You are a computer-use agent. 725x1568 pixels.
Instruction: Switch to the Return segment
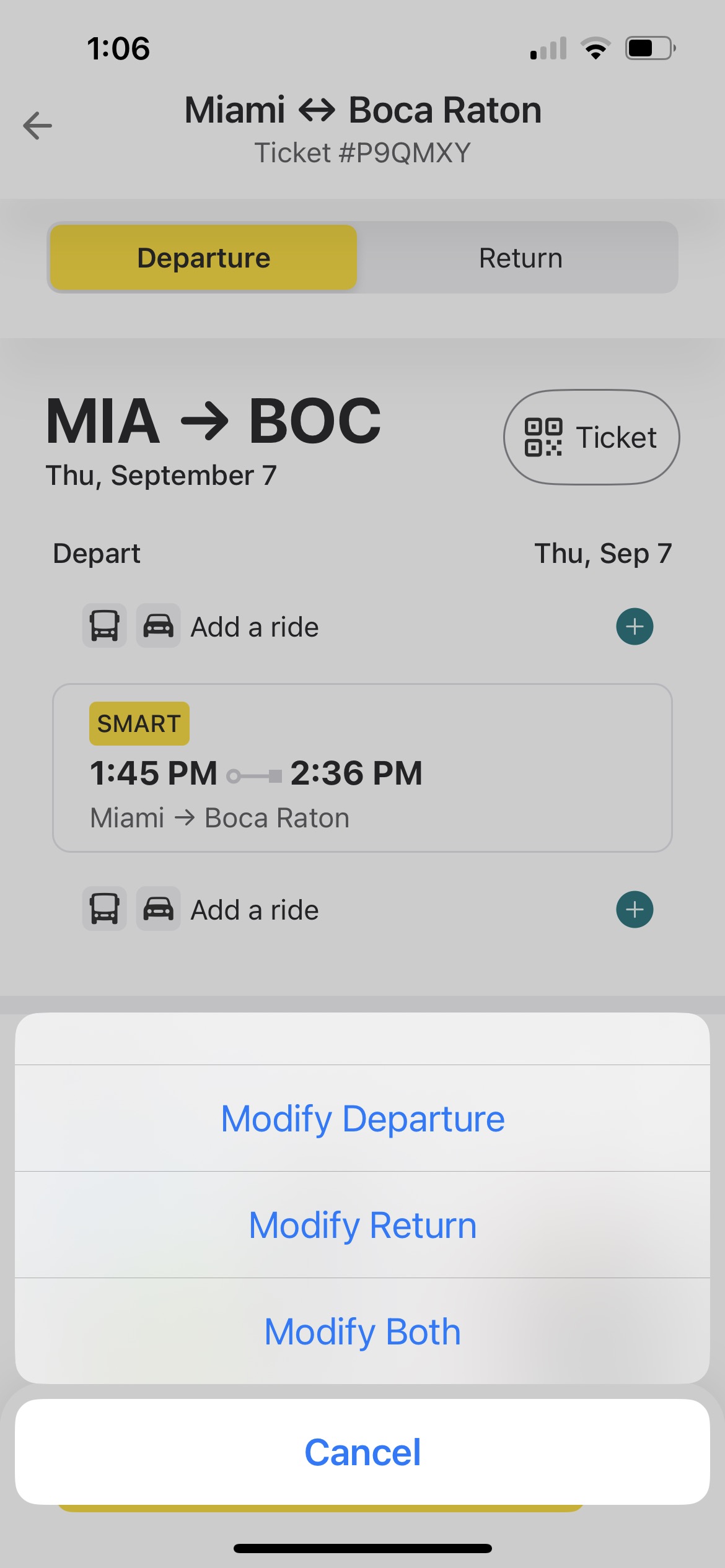521,258
